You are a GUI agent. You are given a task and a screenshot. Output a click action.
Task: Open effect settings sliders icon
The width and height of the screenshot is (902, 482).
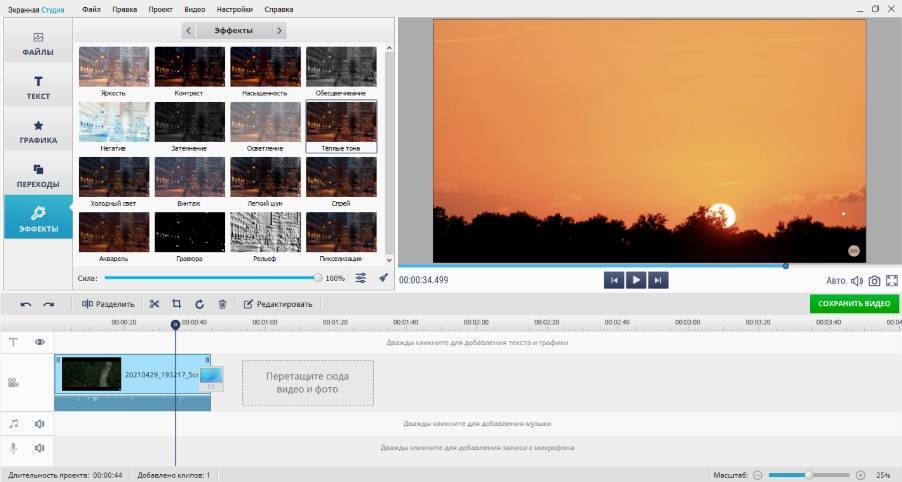[x=361, y=278]
